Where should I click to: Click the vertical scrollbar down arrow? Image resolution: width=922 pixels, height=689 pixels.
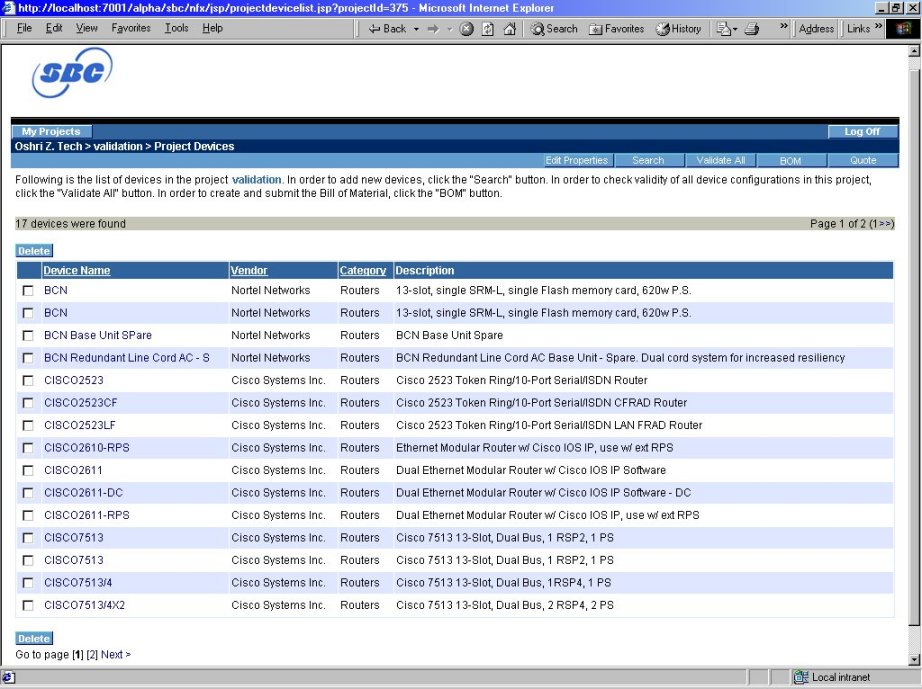click(x=913, y=659)
